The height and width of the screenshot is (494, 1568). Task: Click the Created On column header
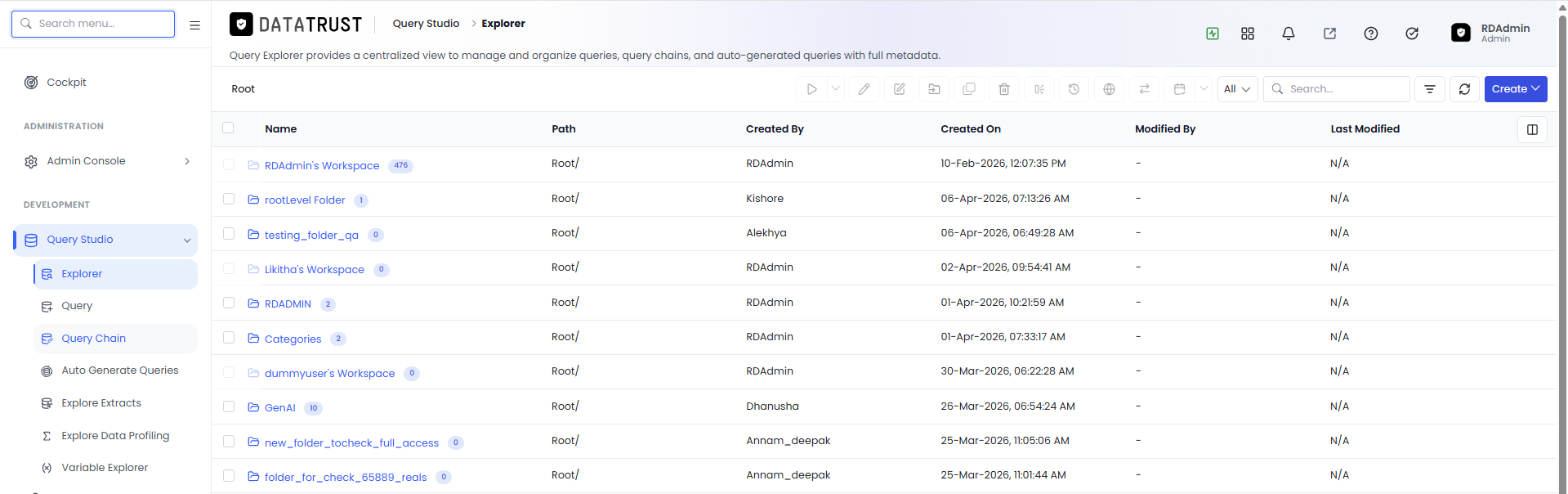tap(971, 129)
